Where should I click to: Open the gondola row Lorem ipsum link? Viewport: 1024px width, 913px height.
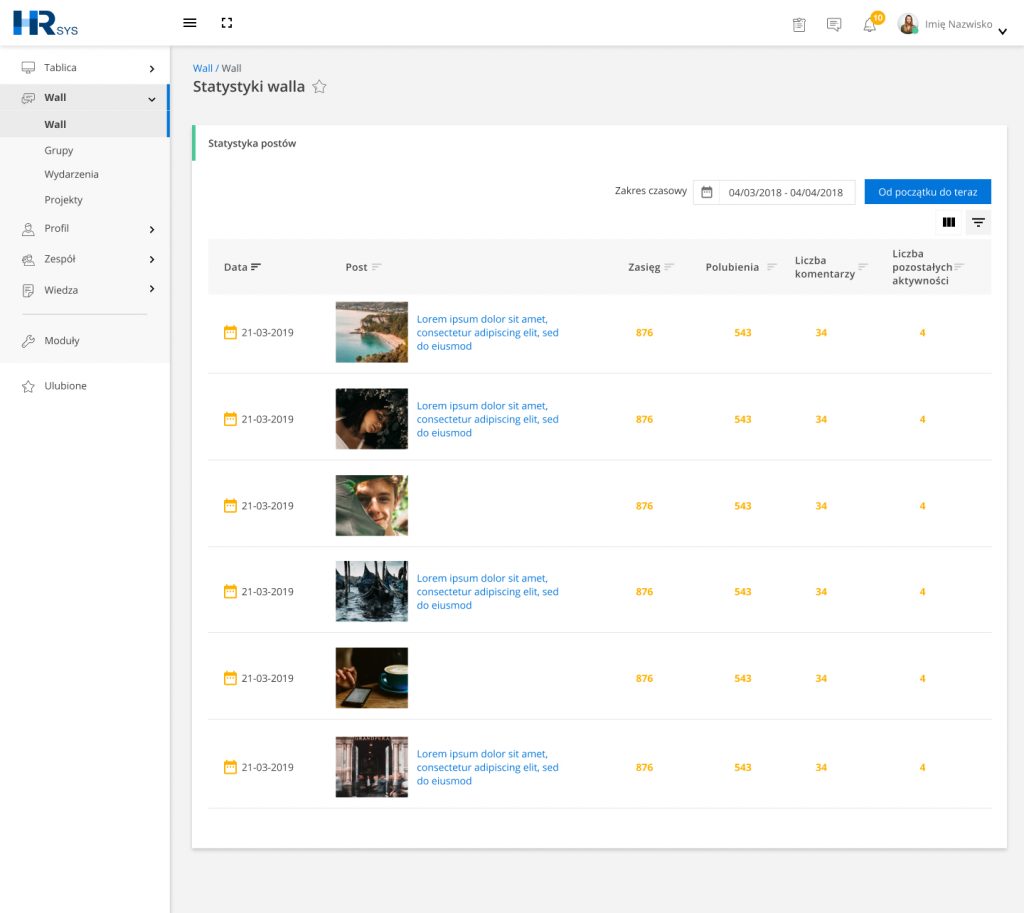487,592
